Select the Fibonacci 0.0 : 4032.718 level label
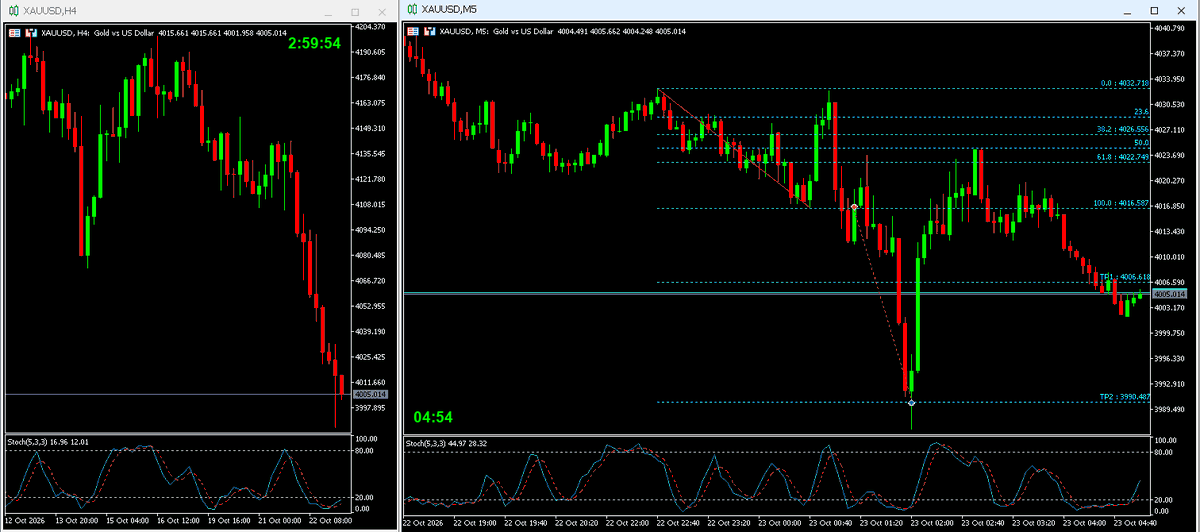Viewport: 1200px width, 532px height. (x=1125, y=84)
